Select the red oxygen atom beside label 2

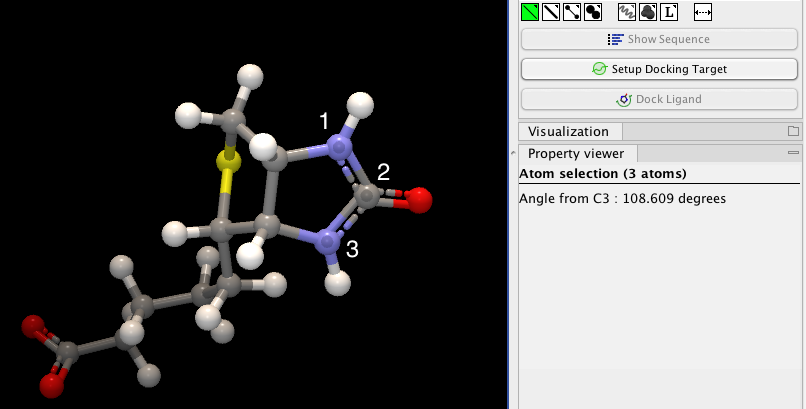point(419,200)
